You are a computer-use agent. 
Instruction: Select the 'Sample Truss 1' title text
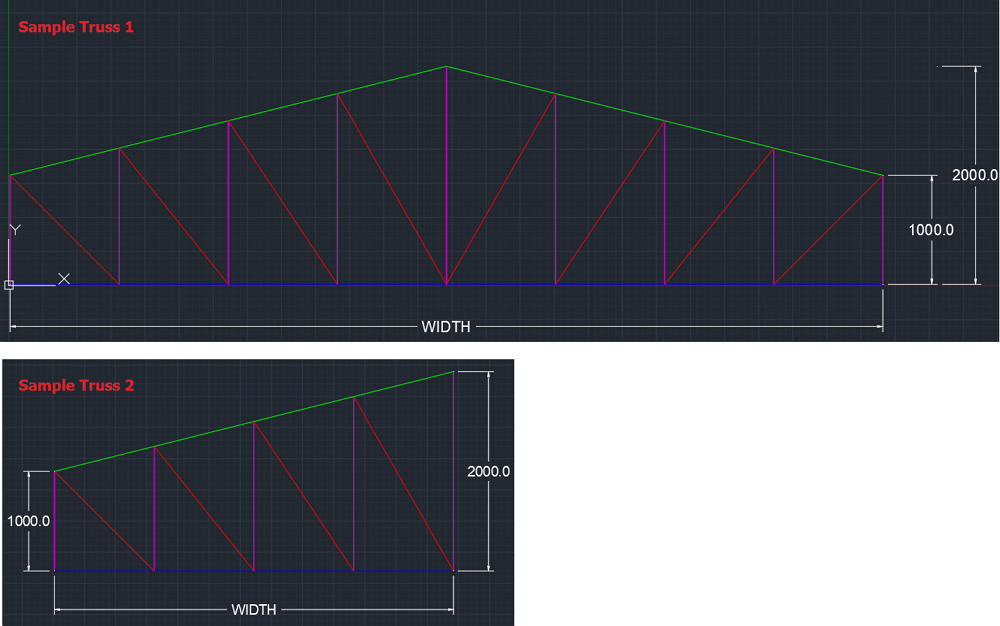[x=76, y=27]
